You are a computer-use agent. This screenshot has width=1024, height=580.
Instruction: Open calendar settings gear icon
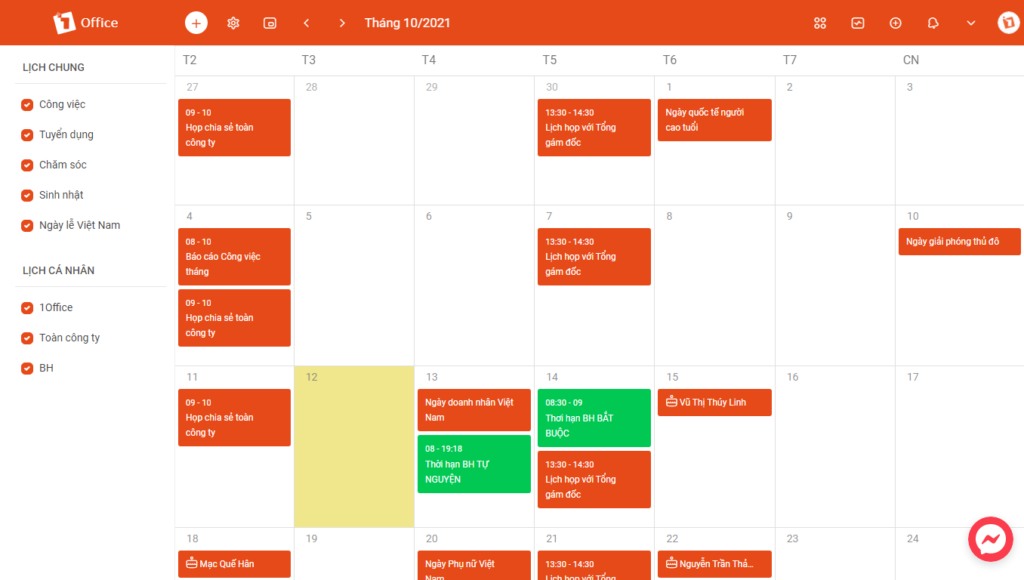click(x=233, y=23)
